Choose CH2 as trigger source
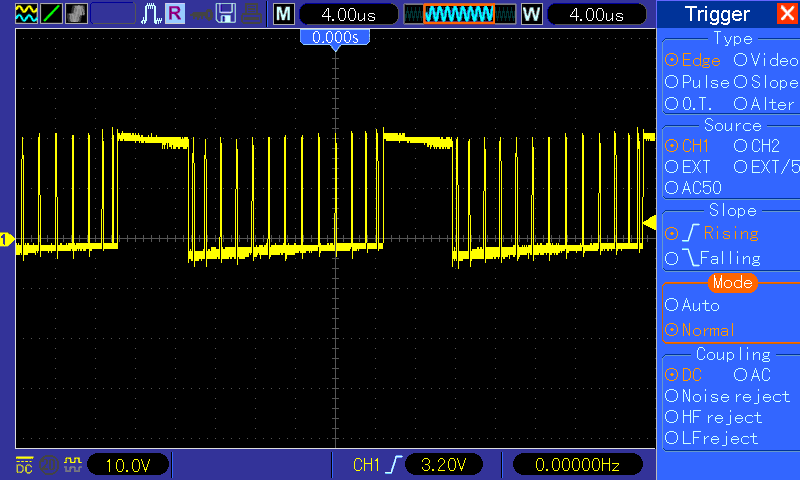Screen dimensions: 800x480 757,146
